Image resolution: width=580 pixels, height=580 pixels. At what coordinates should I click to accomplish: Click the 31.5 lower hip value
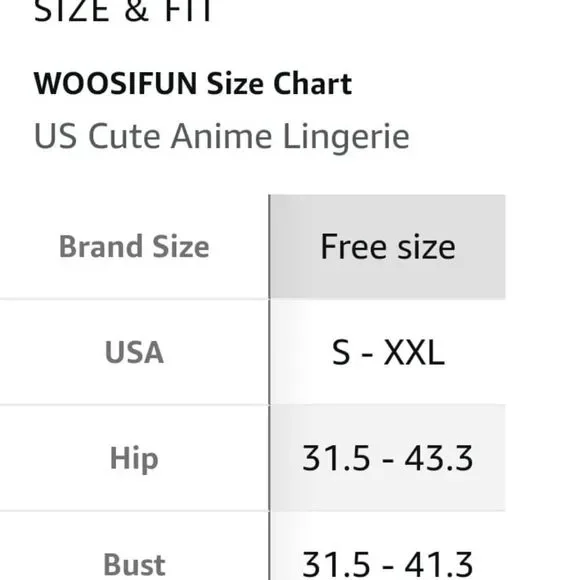(x=336, y=458)
